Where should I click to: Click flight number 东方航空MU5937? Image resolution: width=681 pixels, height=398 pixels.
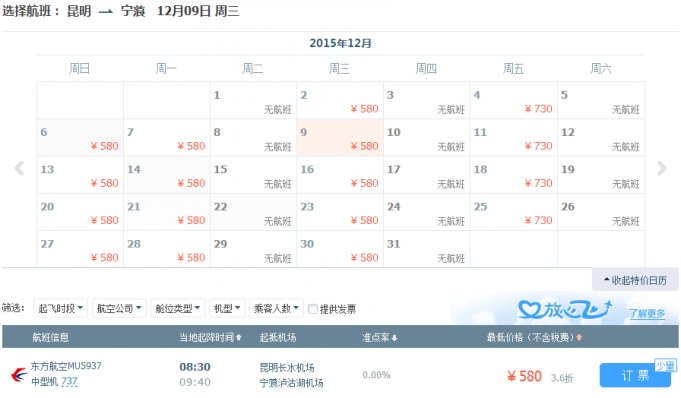click(x=66, y=366)
